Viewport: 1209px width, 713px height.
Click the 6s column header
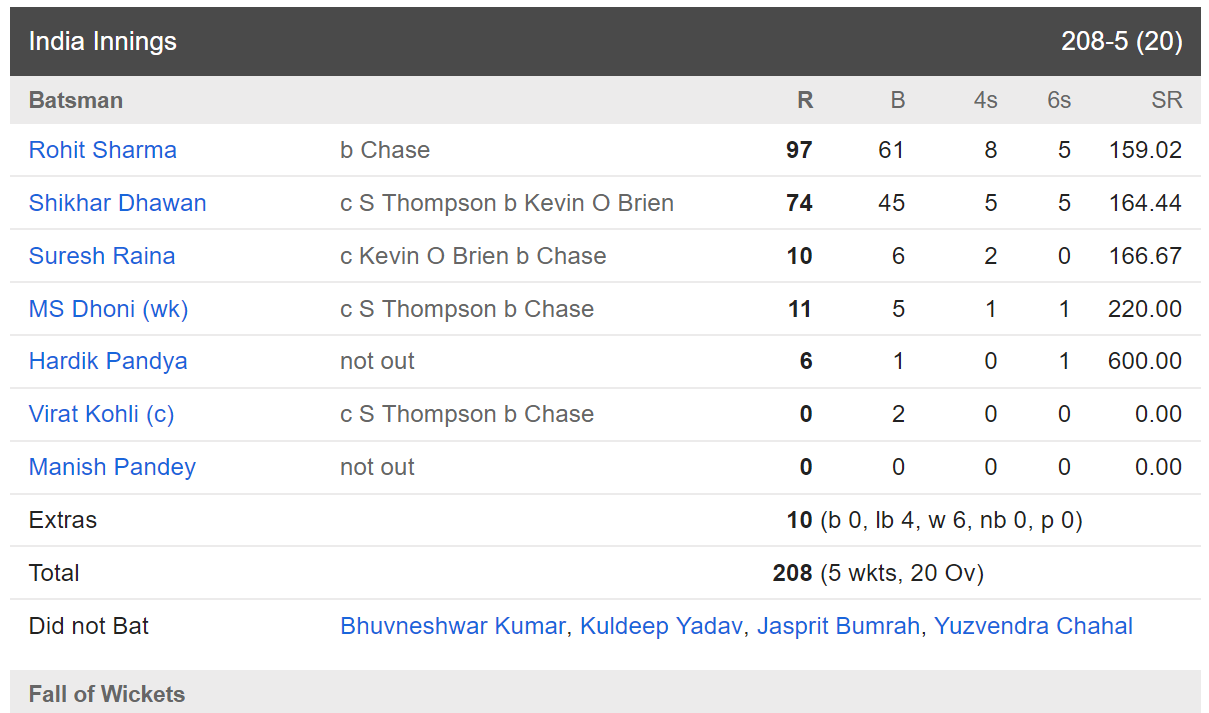click(1059, 100)
